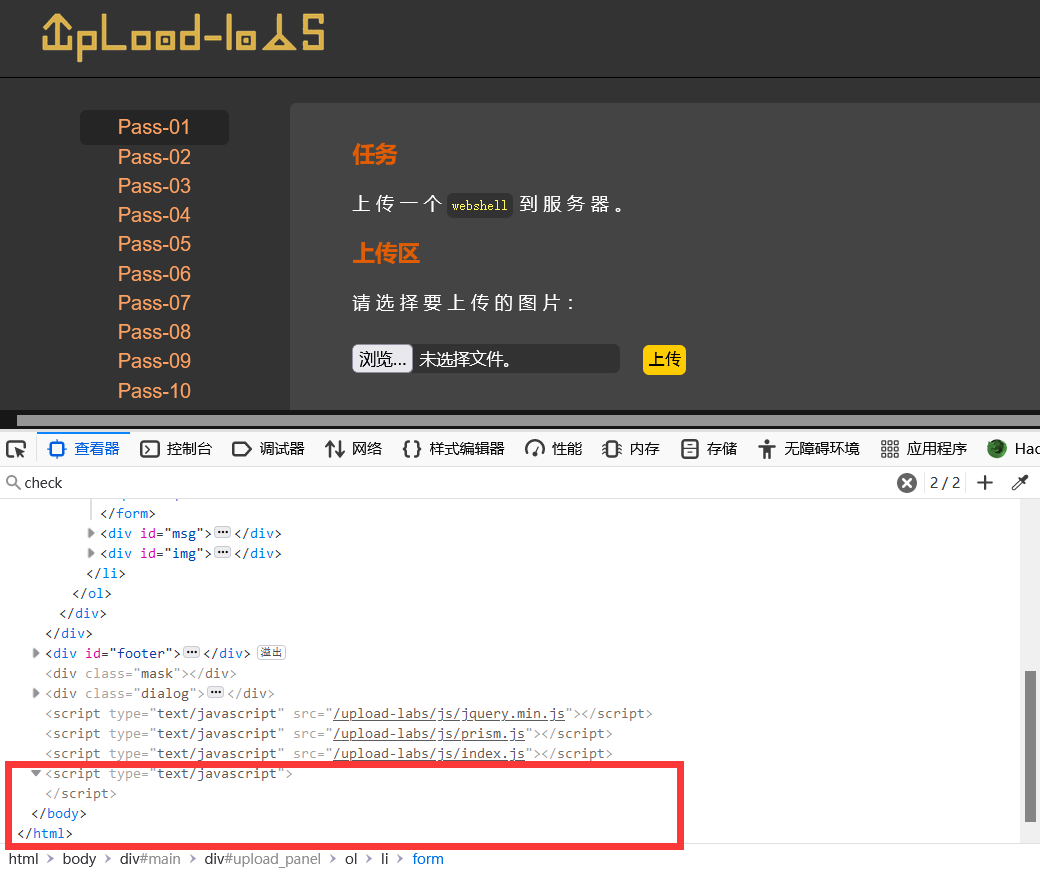This screenshot has height=870, width=1040.
Task: Select the div class="mask" node
Action: pos(141,673)
